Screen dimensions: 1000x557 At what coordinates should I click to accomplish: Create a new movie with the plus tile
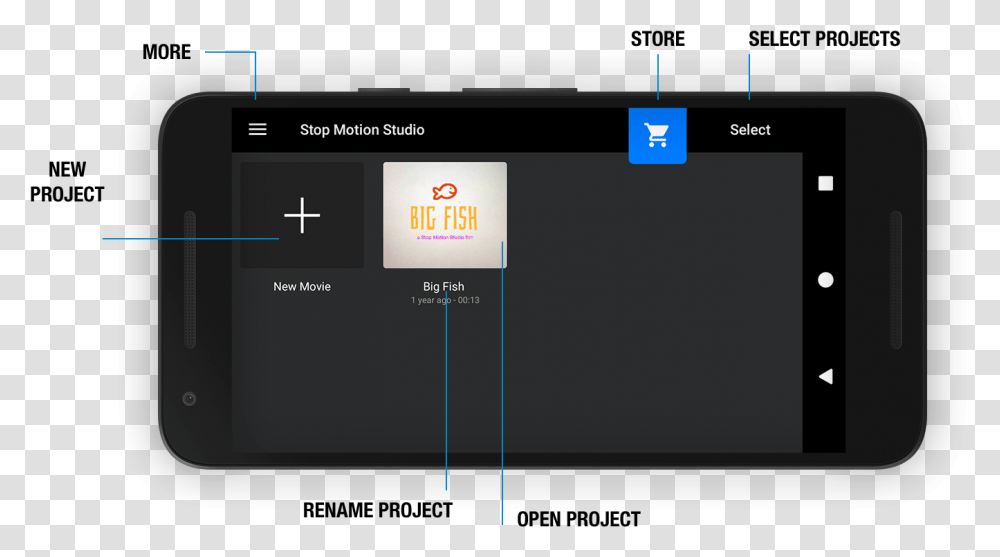tap(302, 216)
